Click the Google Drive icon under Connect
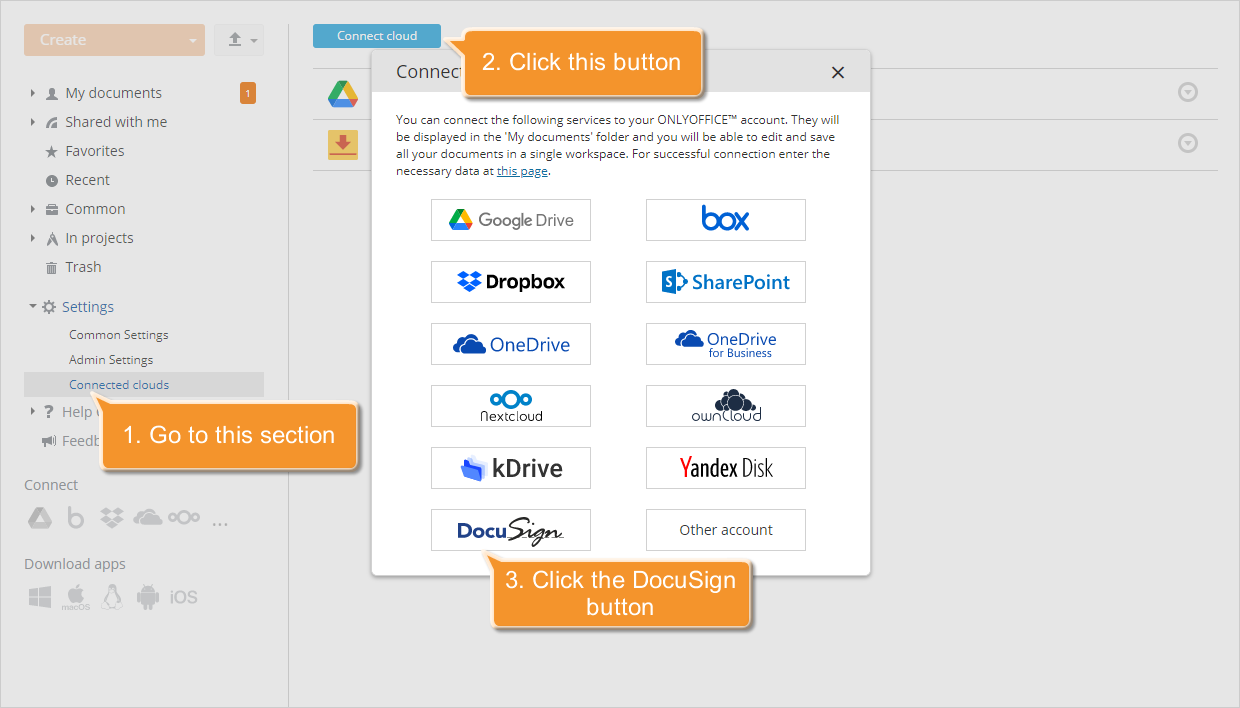The height and width of the screenshot is (708, 1240). click(x=39, y=518)
